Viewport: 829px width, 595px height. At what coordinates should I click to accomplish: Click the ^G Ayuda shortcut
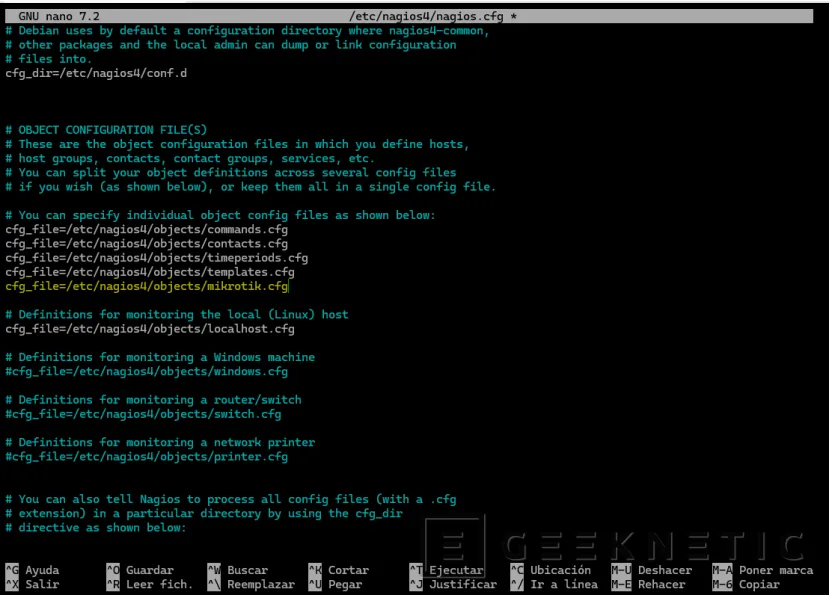[x=32, y=570]
